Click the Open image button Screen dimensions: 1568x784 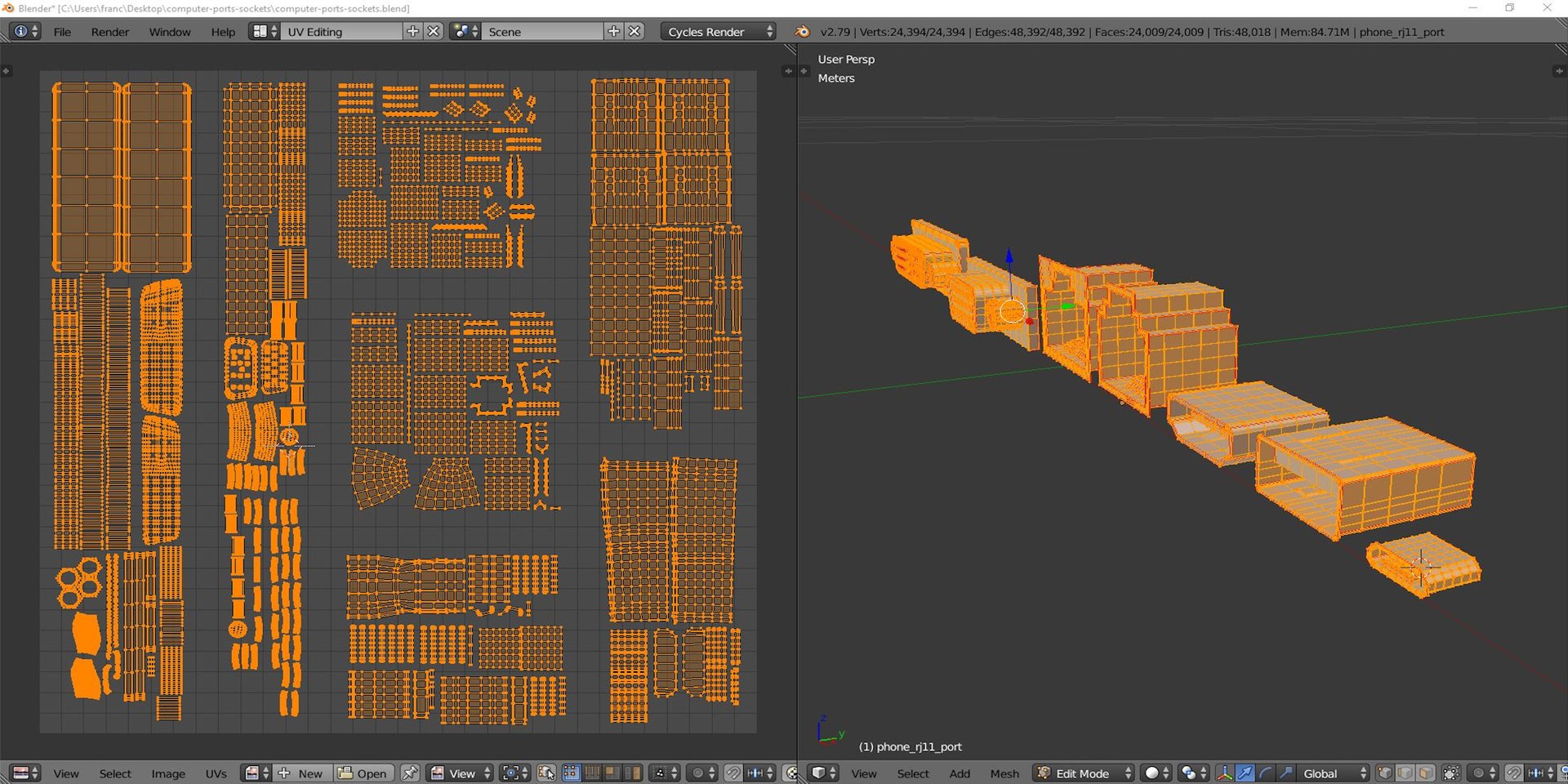[364, 773]
